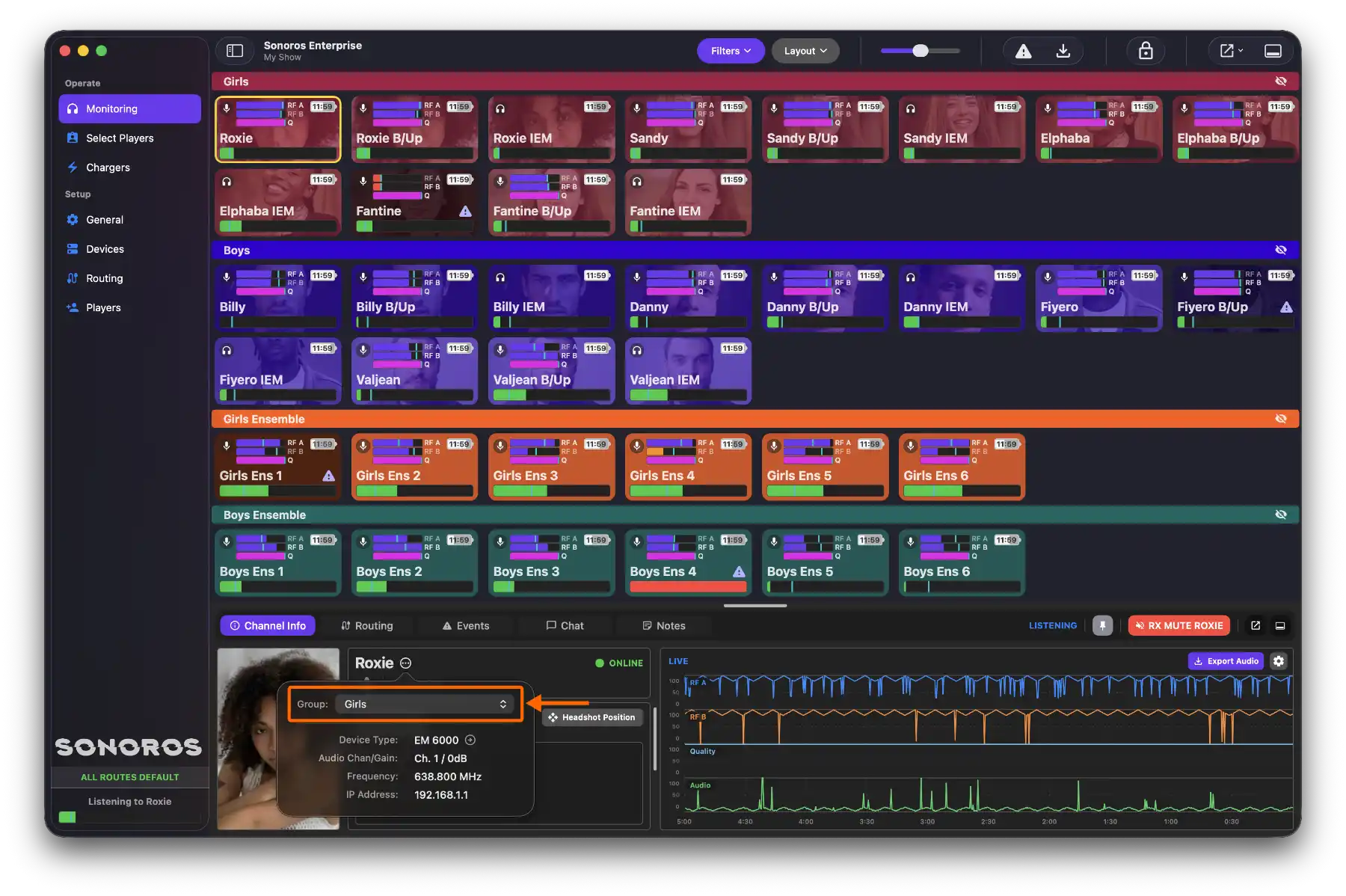
Task: Click the warning icon on Fyiero B/Up
Action: (1286, 307)
